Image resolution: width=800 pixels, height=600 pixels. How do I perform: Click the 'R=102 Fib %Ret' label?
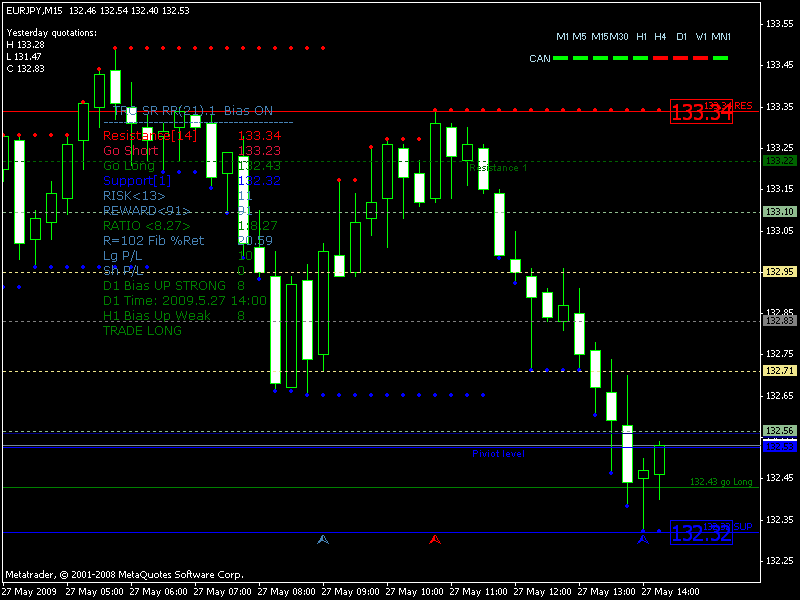click(x=154, y=241)
